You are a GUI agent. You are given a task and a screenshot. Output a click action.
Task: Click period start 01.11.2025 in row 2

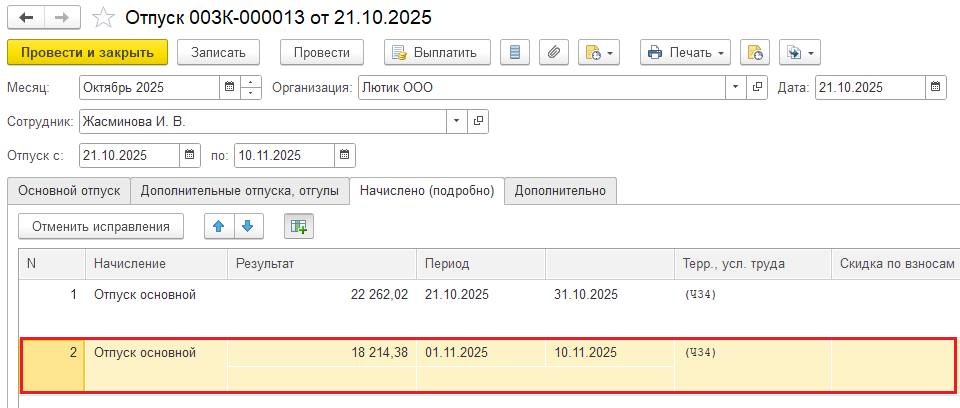457,353
